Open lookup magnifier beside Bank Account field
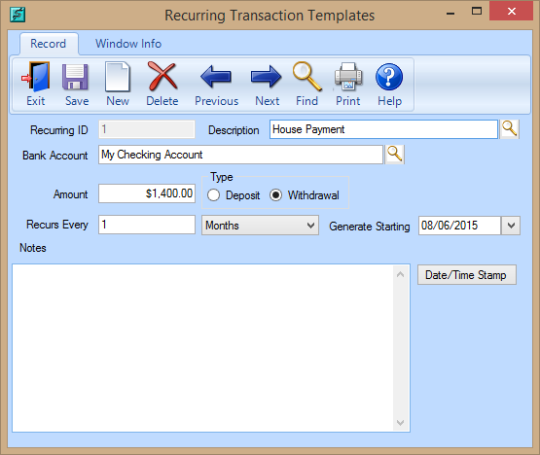The image size is (540, 455). click(395, 154)
